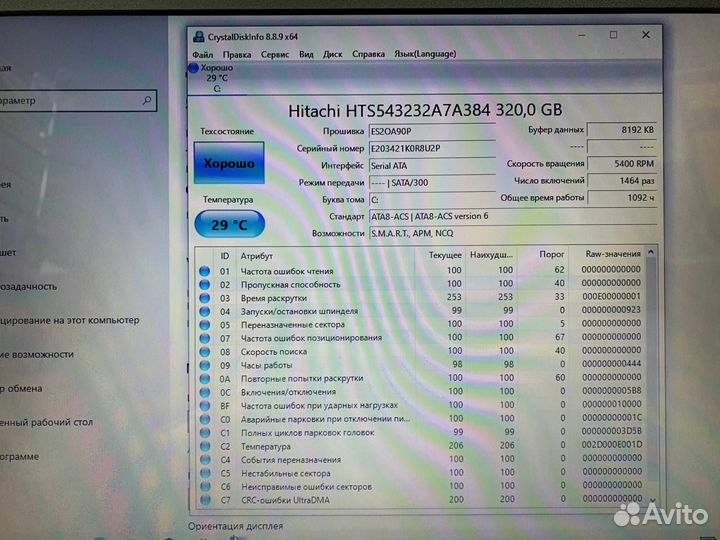Open the Файл menu
720x540 pixels.
click(202, 54)
